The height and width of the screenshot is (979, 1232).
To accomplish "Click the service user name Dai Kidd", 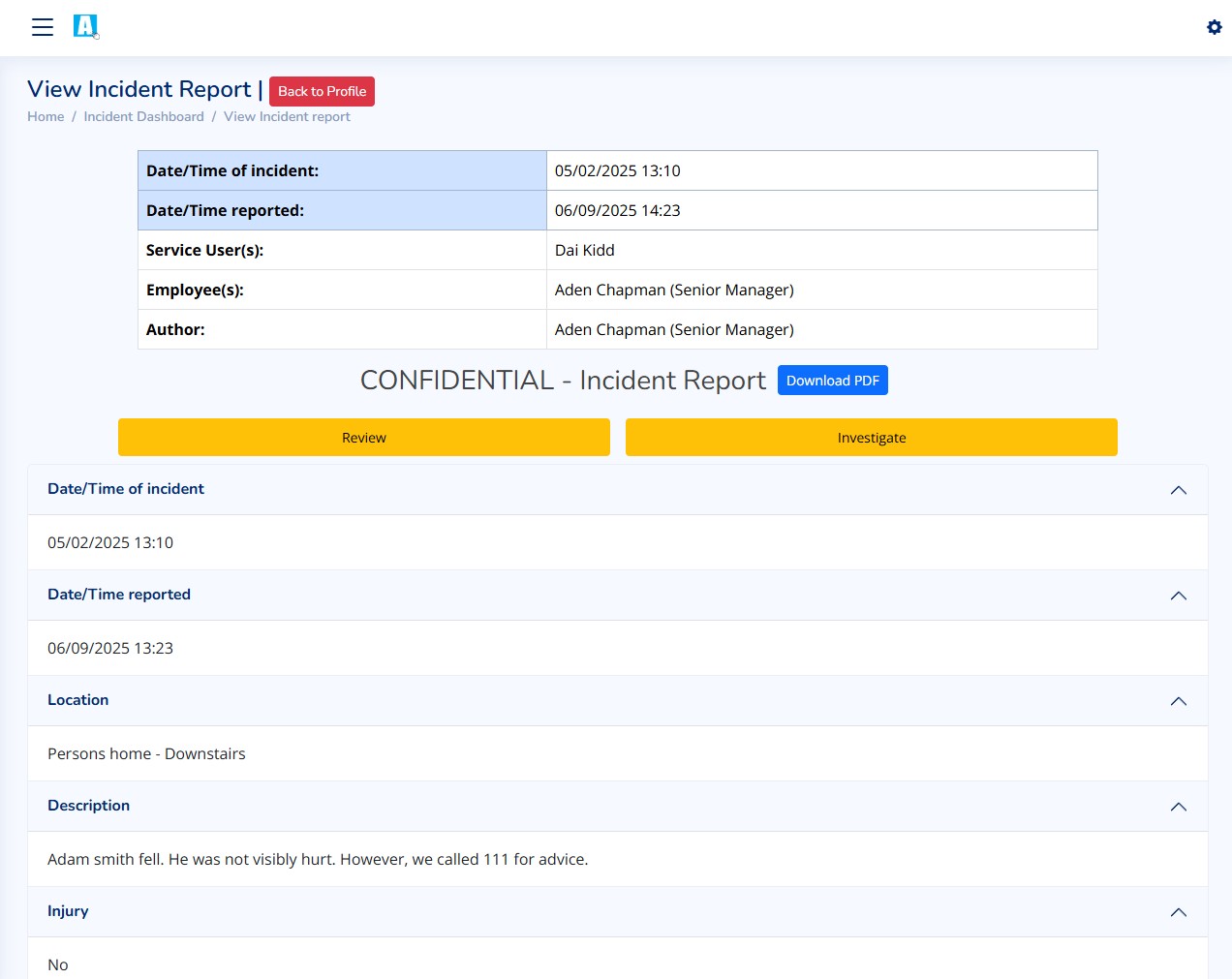I will [584, 250].
